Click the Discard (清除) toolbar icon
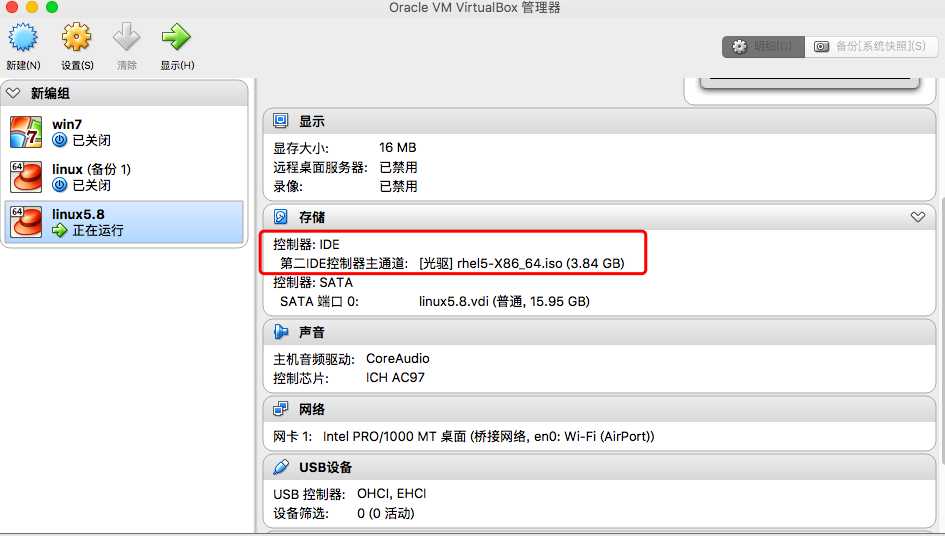Viewport: 945px width, 536px height. pos(127,37)
